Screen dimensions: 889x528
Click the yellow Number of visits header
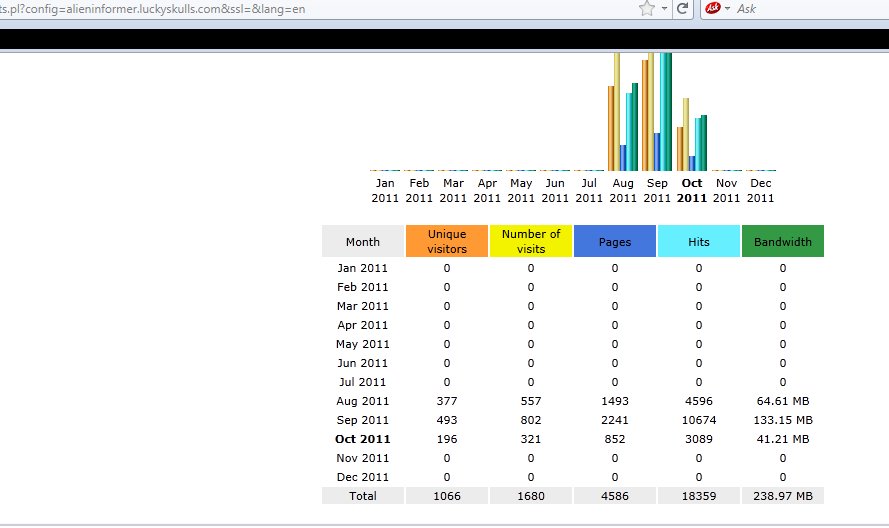coord(531,241)
